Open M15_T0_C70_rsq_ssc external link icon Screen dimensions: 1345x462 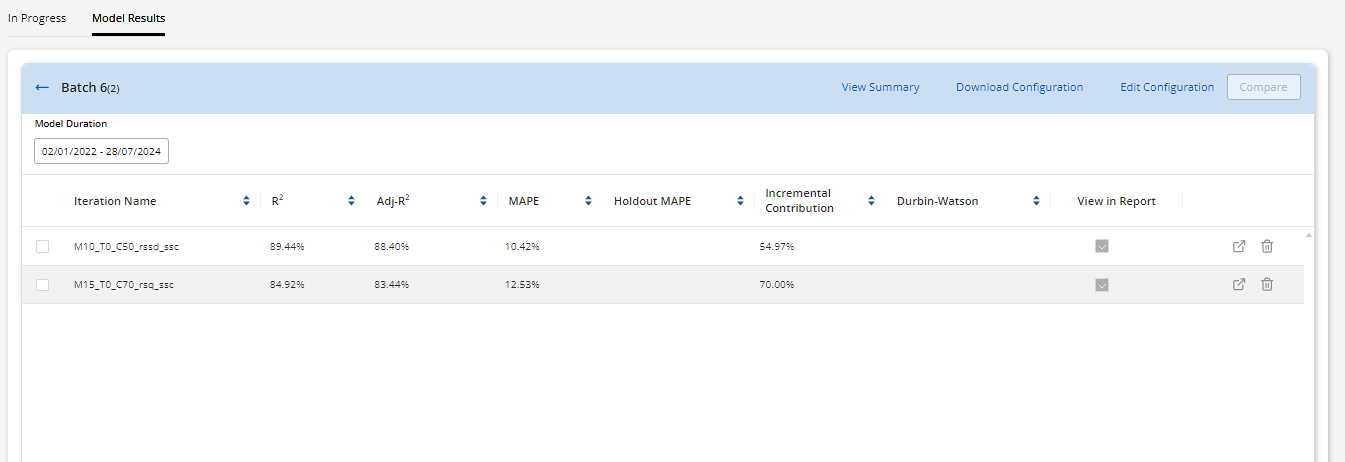1239,284
